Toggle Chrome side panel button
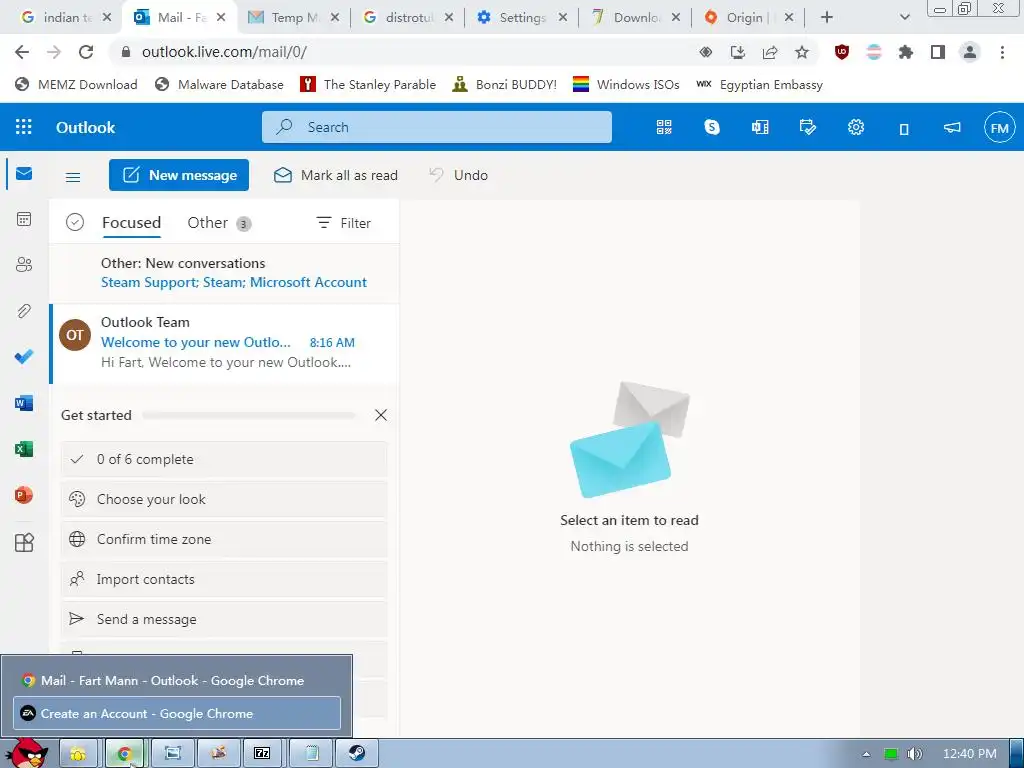Screen dimensions: 1024x768 pyautogui.click(x=938, y=52)
